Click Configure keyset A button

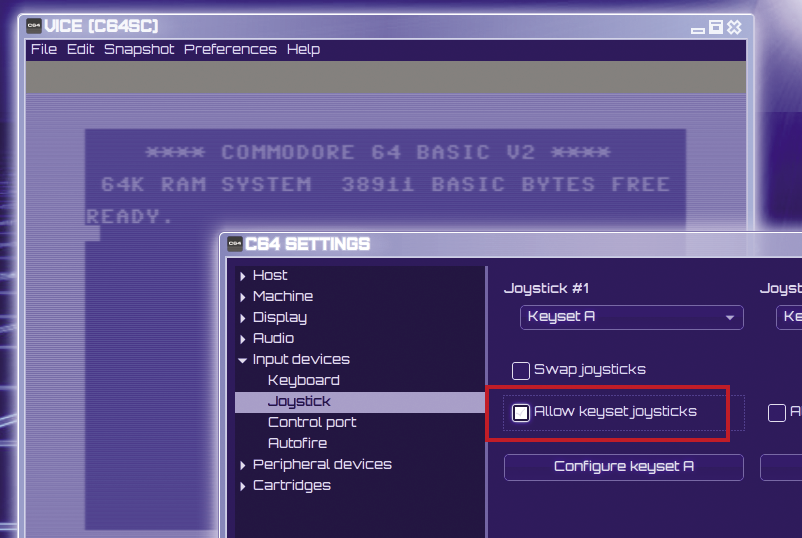click(x=623, y=467)
